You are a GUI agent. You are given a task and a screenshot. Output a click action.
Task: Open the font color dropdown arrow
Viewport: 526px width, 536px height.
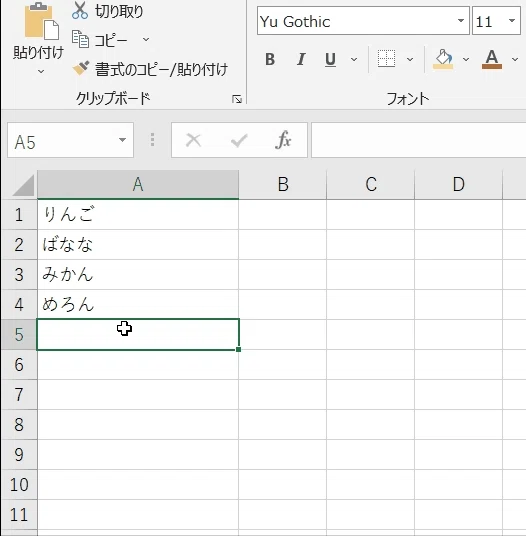515,60
